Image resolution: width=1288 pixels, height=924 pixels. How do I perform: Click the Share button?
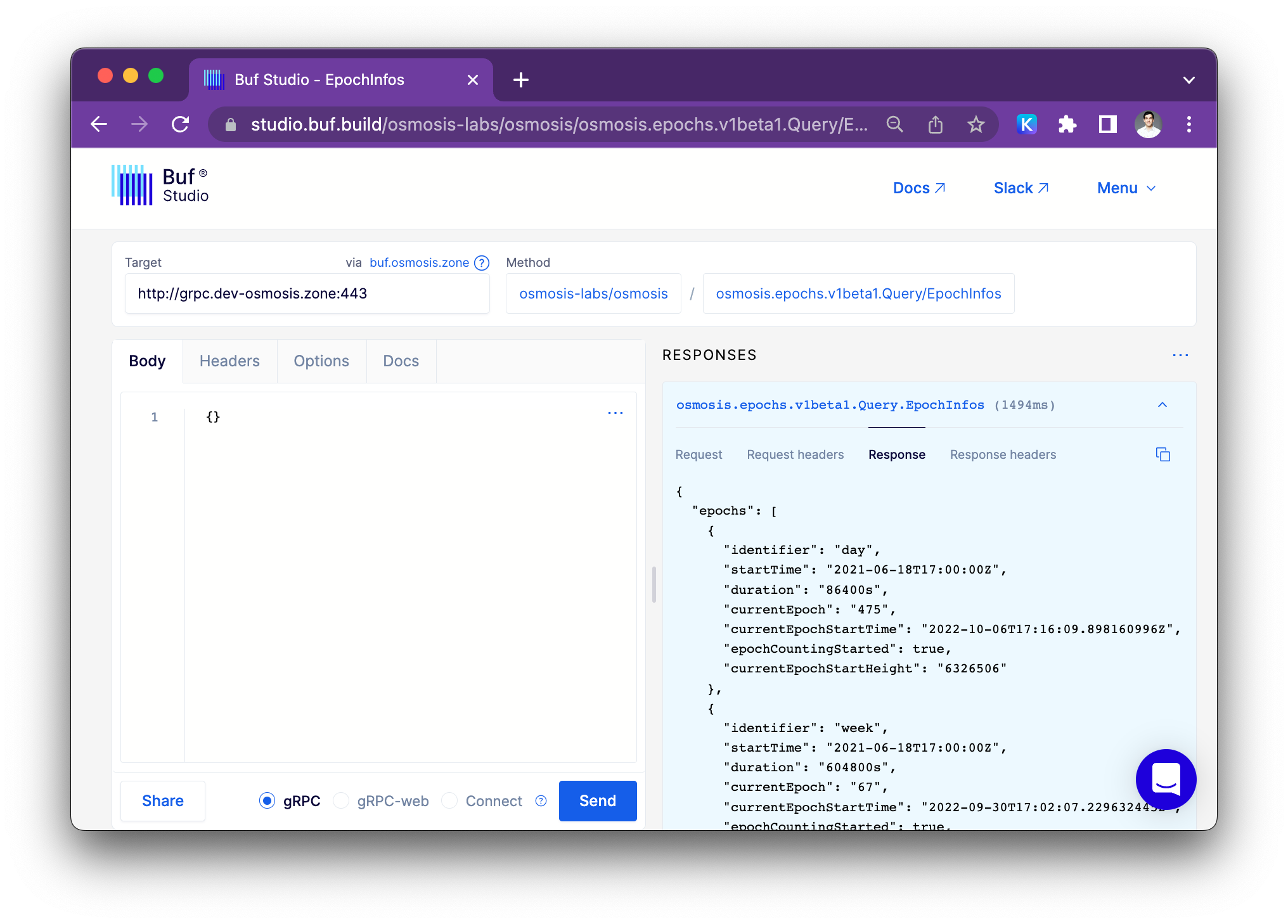pos(163,800)
